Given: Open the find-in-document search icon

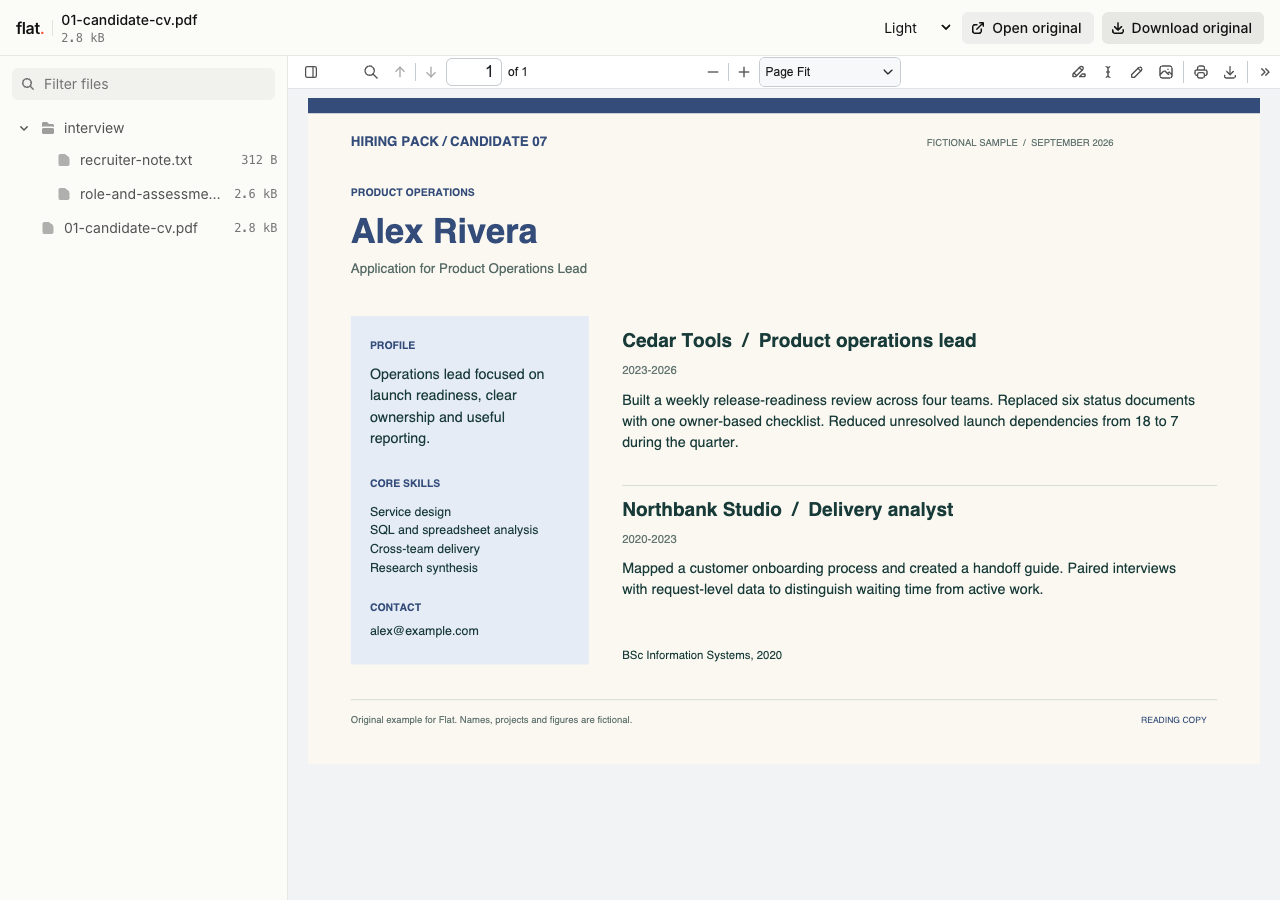Looking at the screenshot, I should pos(371,72).
